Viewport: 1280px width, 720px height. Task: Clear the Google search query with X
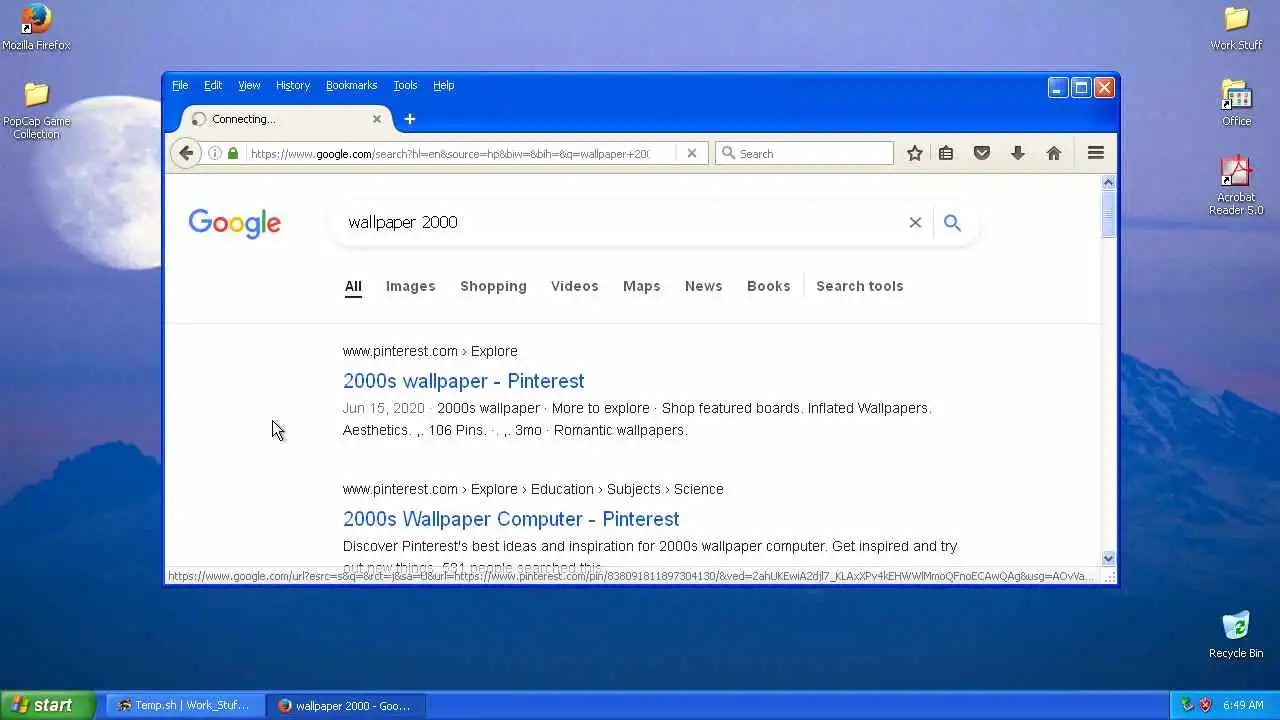[915, 222]
